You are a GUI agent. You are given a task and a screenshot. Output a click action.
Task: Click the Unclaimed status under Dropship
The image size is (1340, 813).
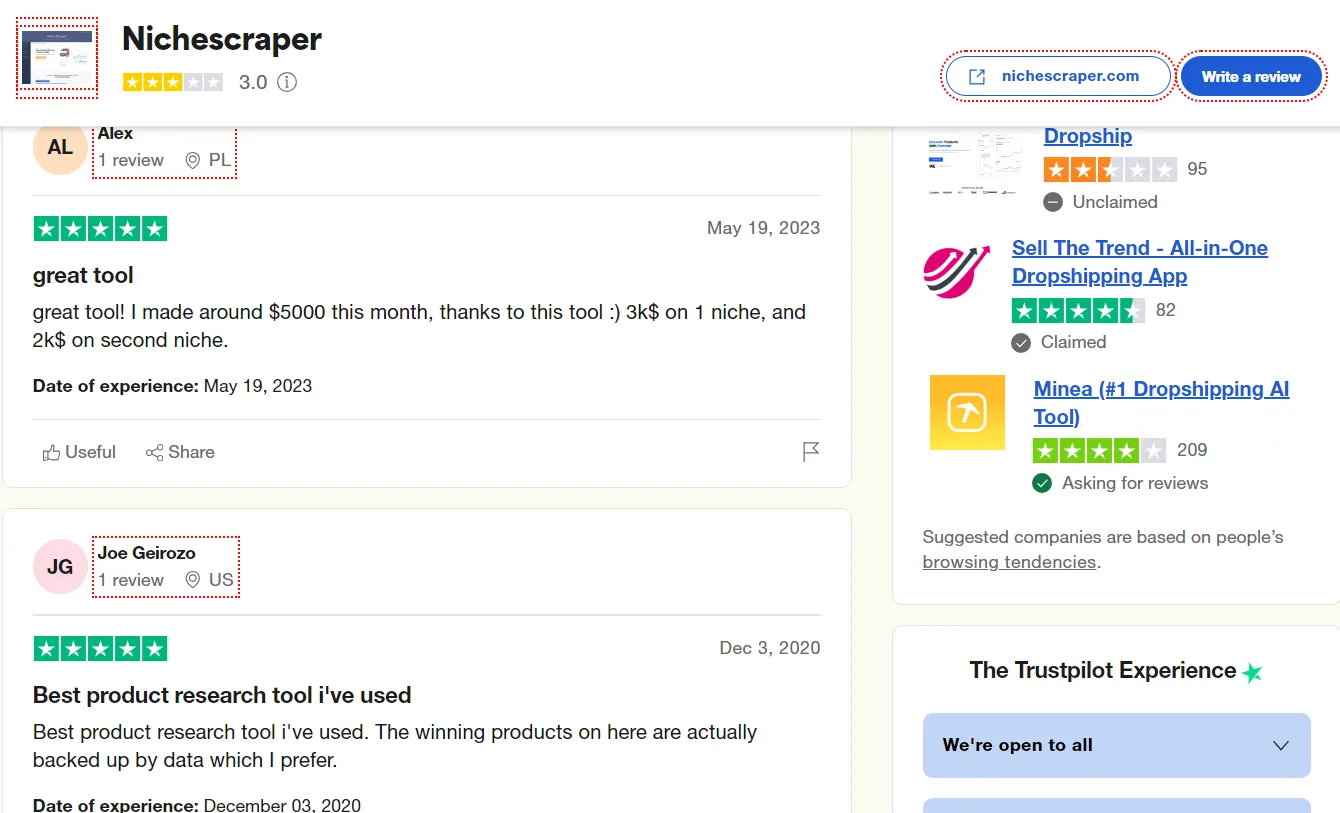1101,202
